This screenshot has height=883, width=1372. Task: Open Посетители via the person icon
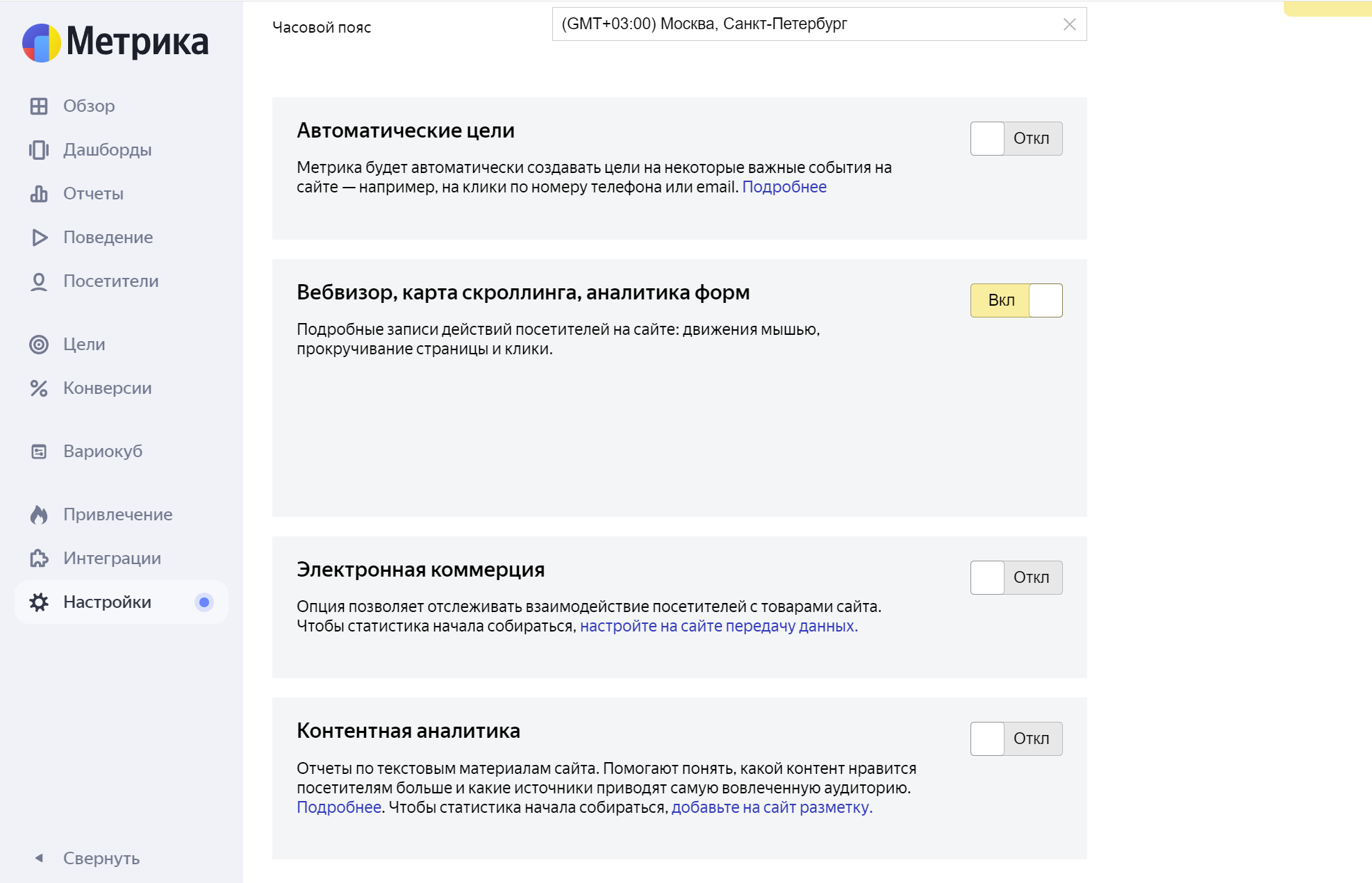[39, 281]
